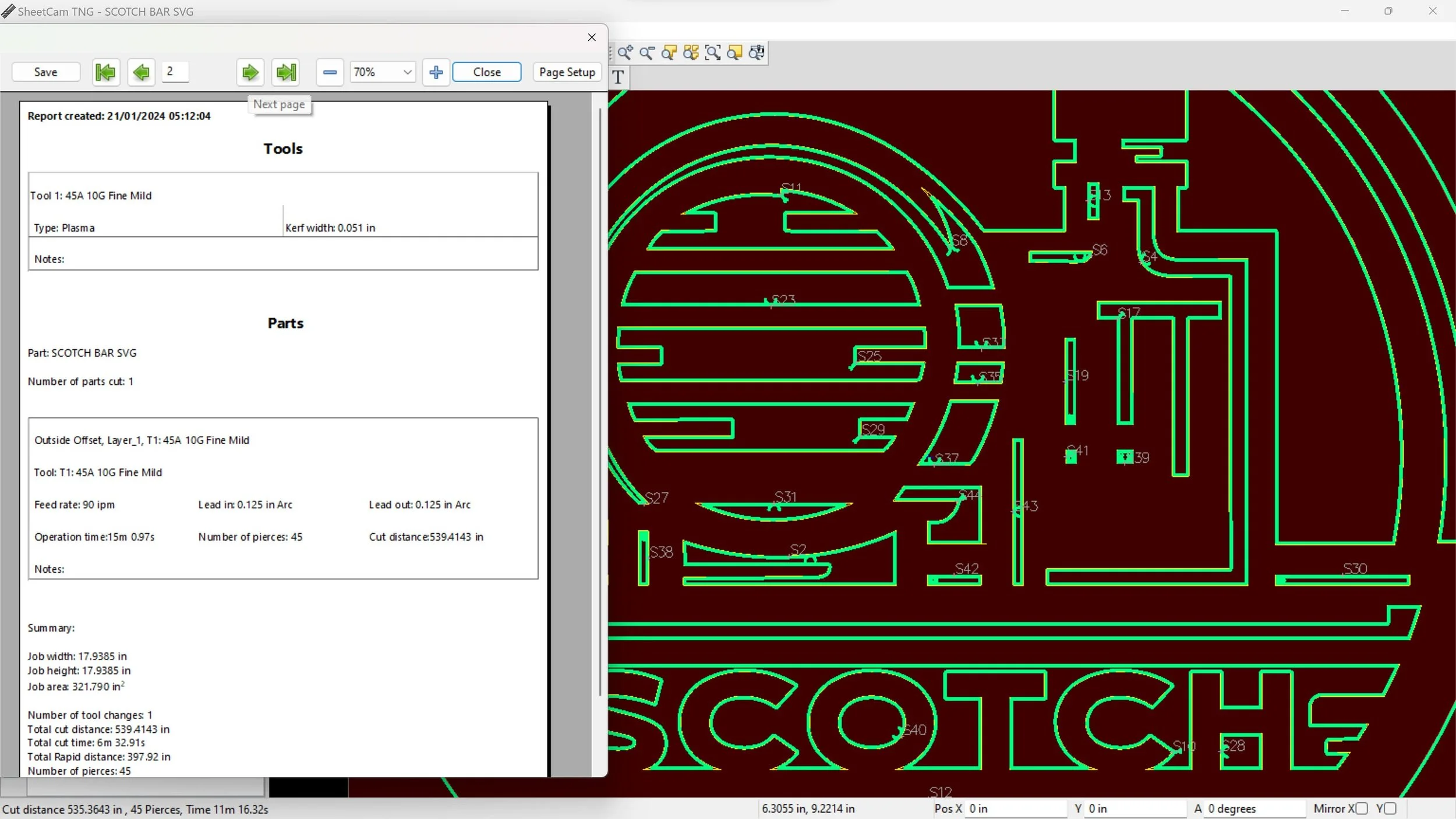Click 'Outside Offset, Layer_1' operation line
Image resolution: width=1456 pixels, height=819 pixels.
142,440
